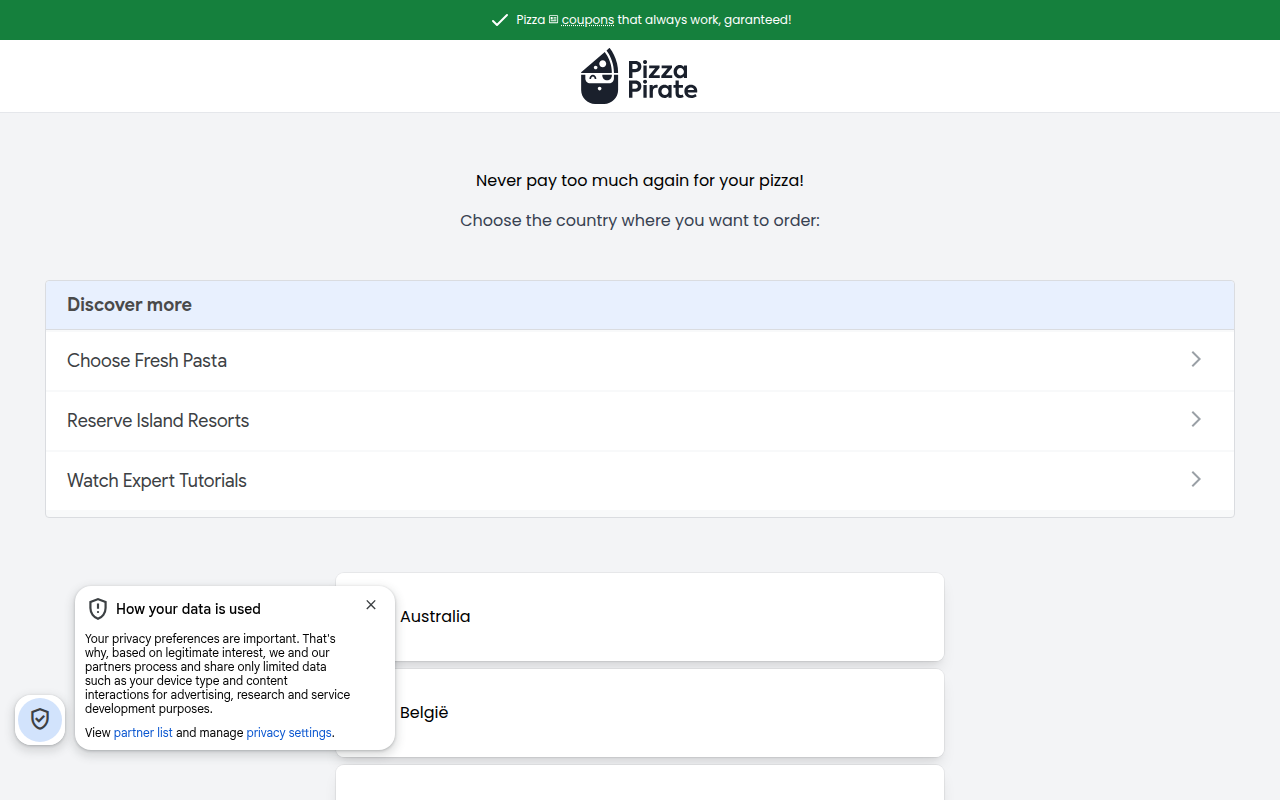
Task: Click the shield icon beside 'How your data is used'
Action: (98, 609)
